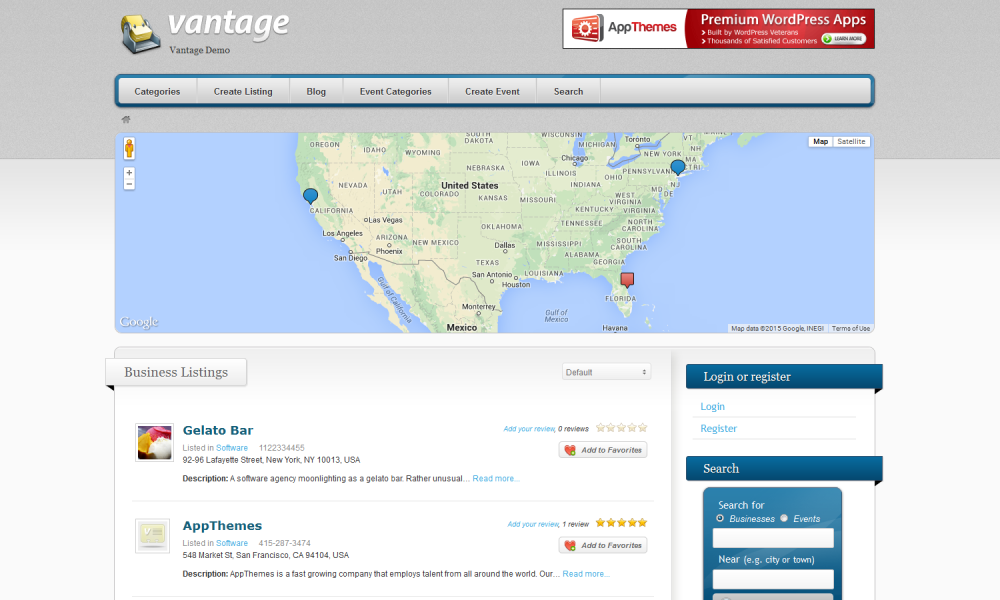1000x600 pixels.
Task: Go to the Blog menu item
Action: 316,91
